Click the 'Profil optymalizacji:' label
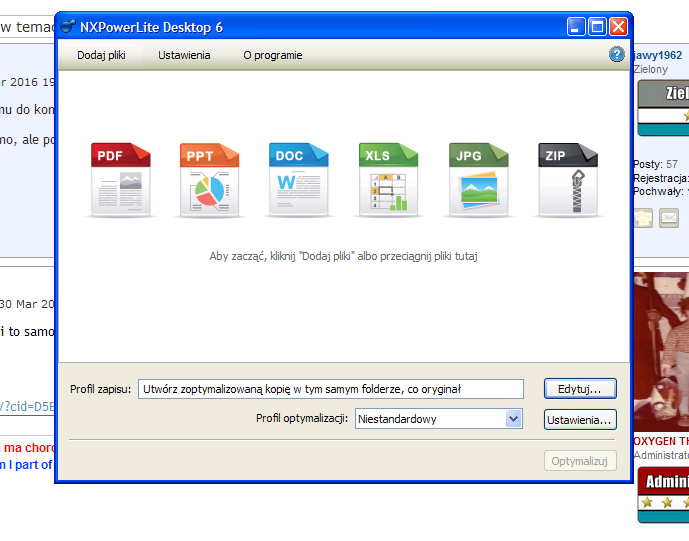 tap(302, 418)
